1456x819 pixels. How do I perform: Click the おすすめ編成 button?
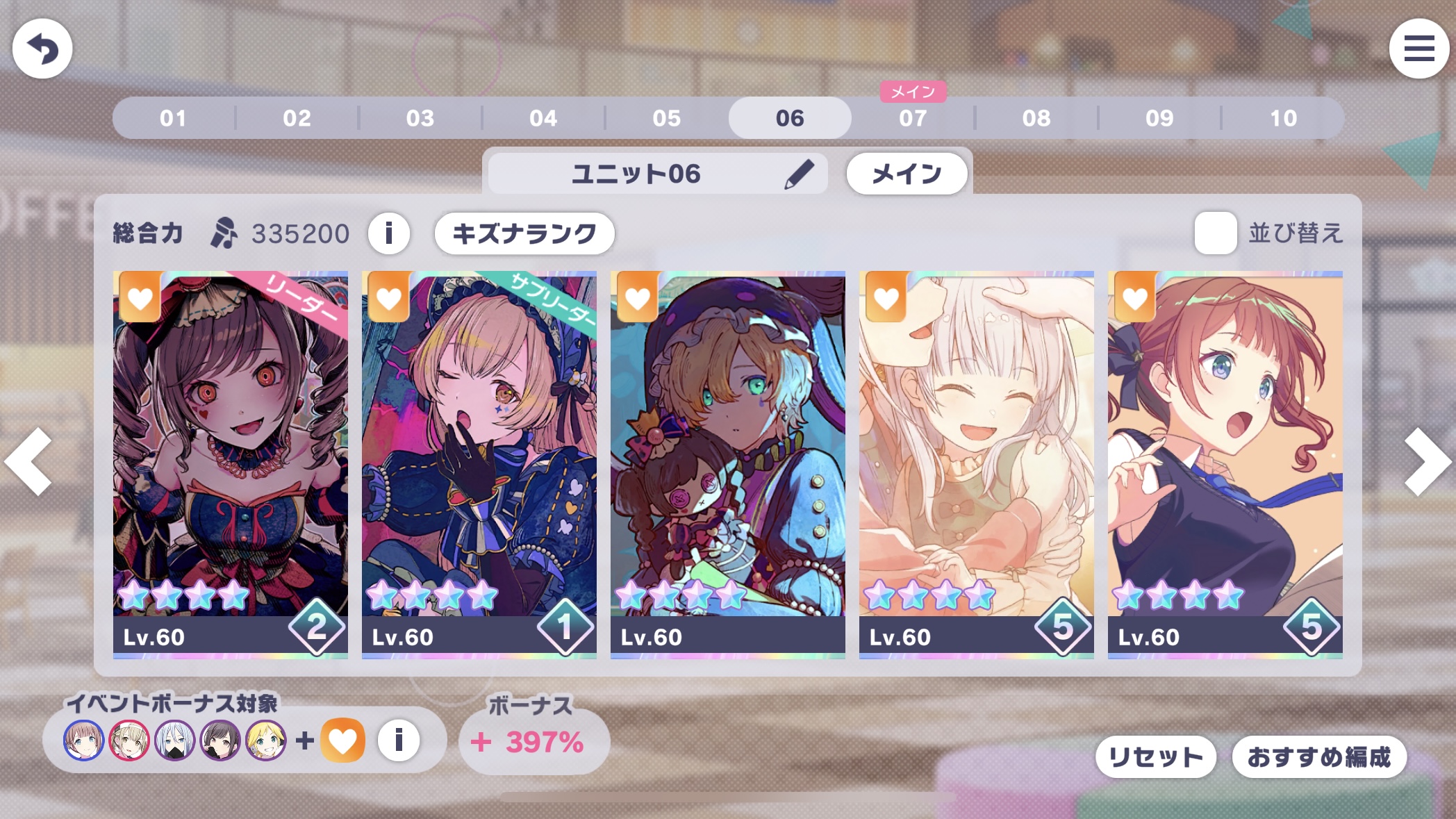[x=1319, y=756]
